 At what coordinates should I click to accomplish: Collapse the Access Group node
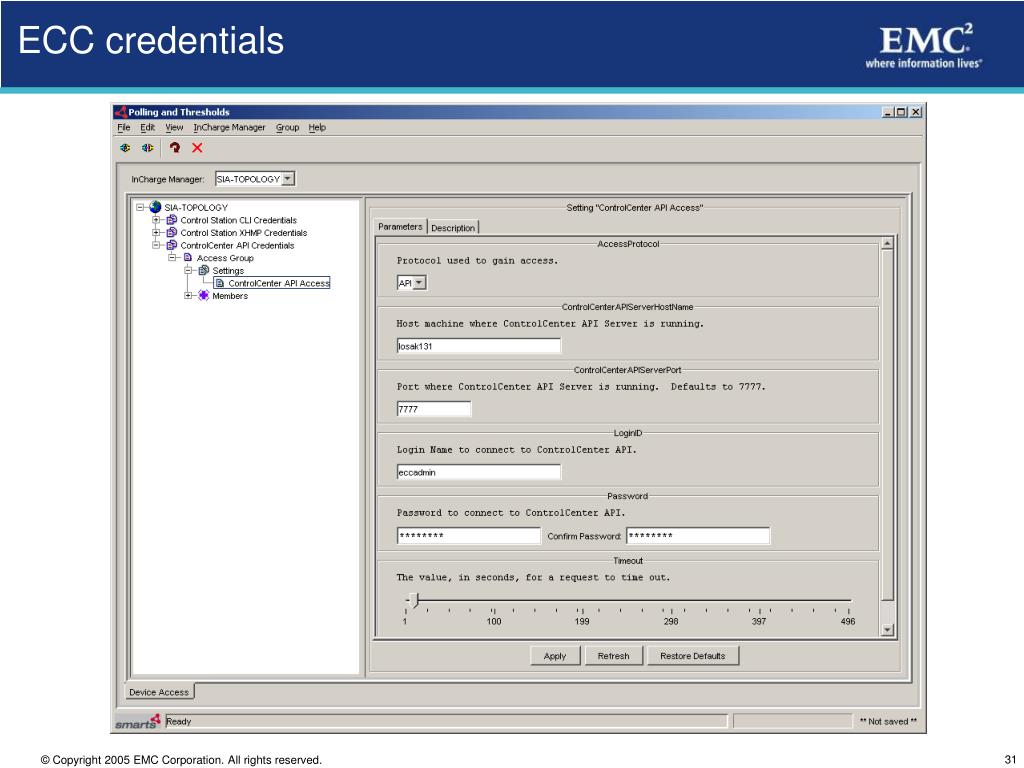172,258
